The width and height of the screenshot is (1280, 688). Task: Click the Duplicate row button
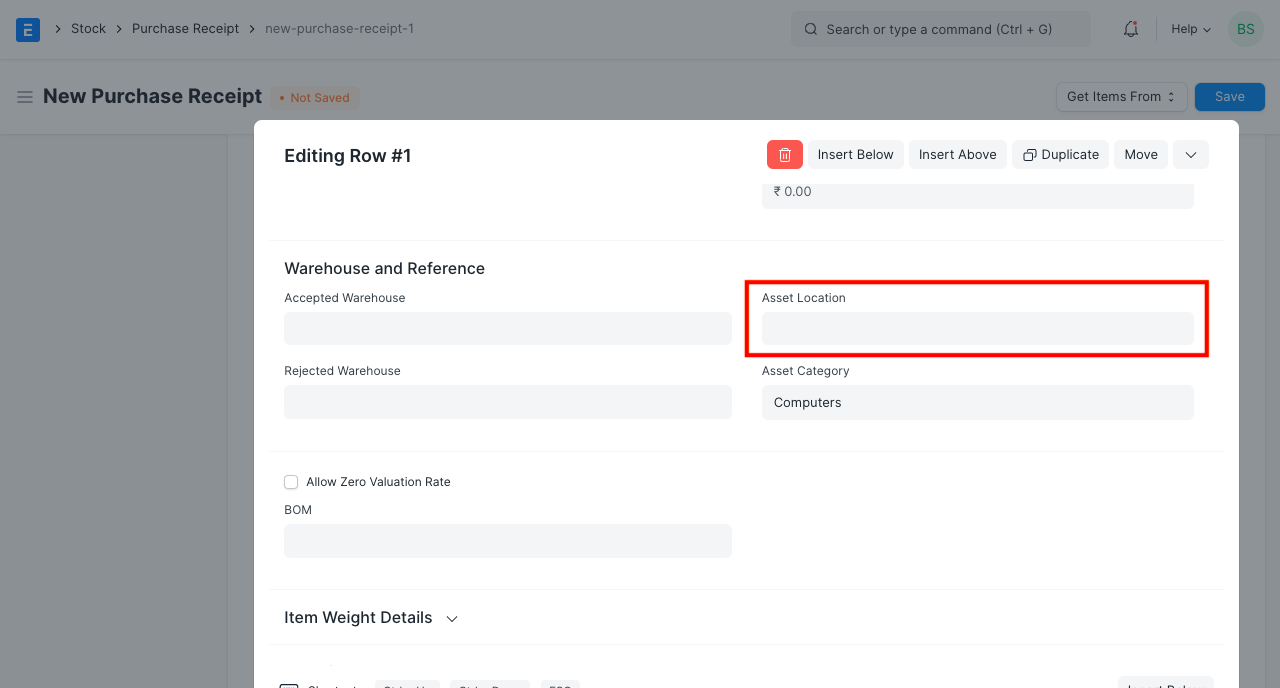[x=1060, y=155]
